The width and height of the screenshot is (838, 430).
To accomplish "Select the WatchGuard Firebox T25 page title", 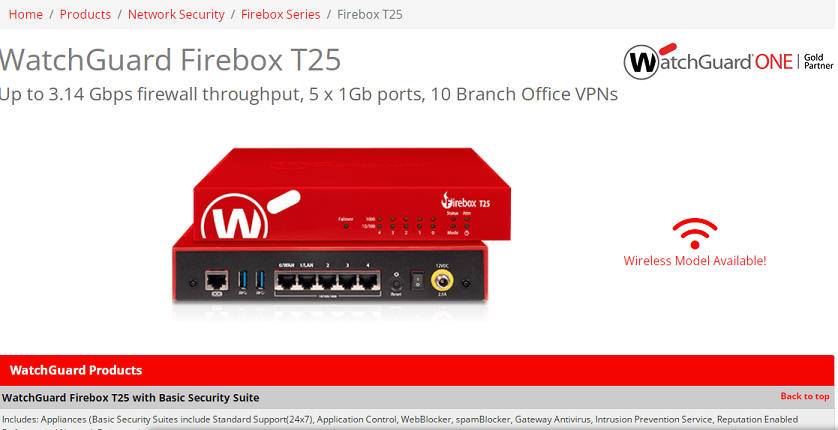I will [x=170, y=60].
